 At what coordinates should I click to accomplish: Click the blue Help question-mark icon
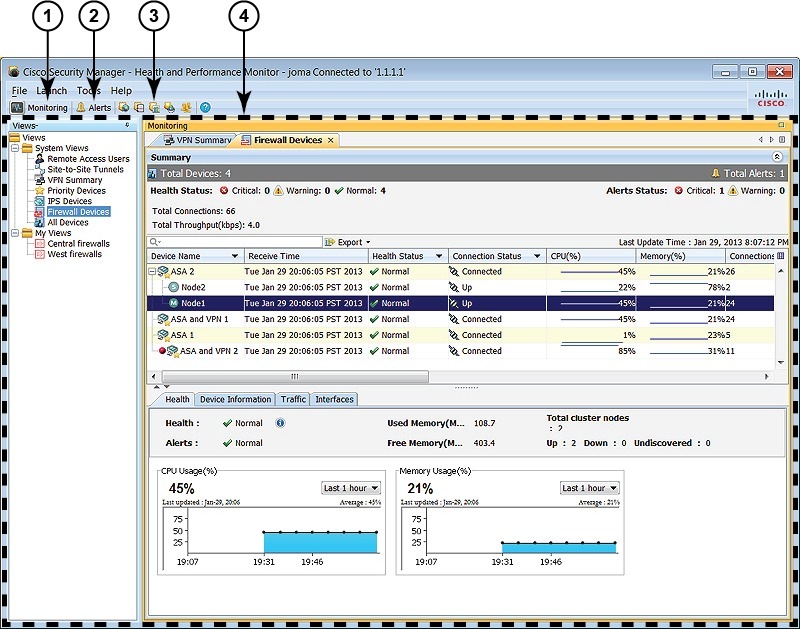[x=204, y=107]
